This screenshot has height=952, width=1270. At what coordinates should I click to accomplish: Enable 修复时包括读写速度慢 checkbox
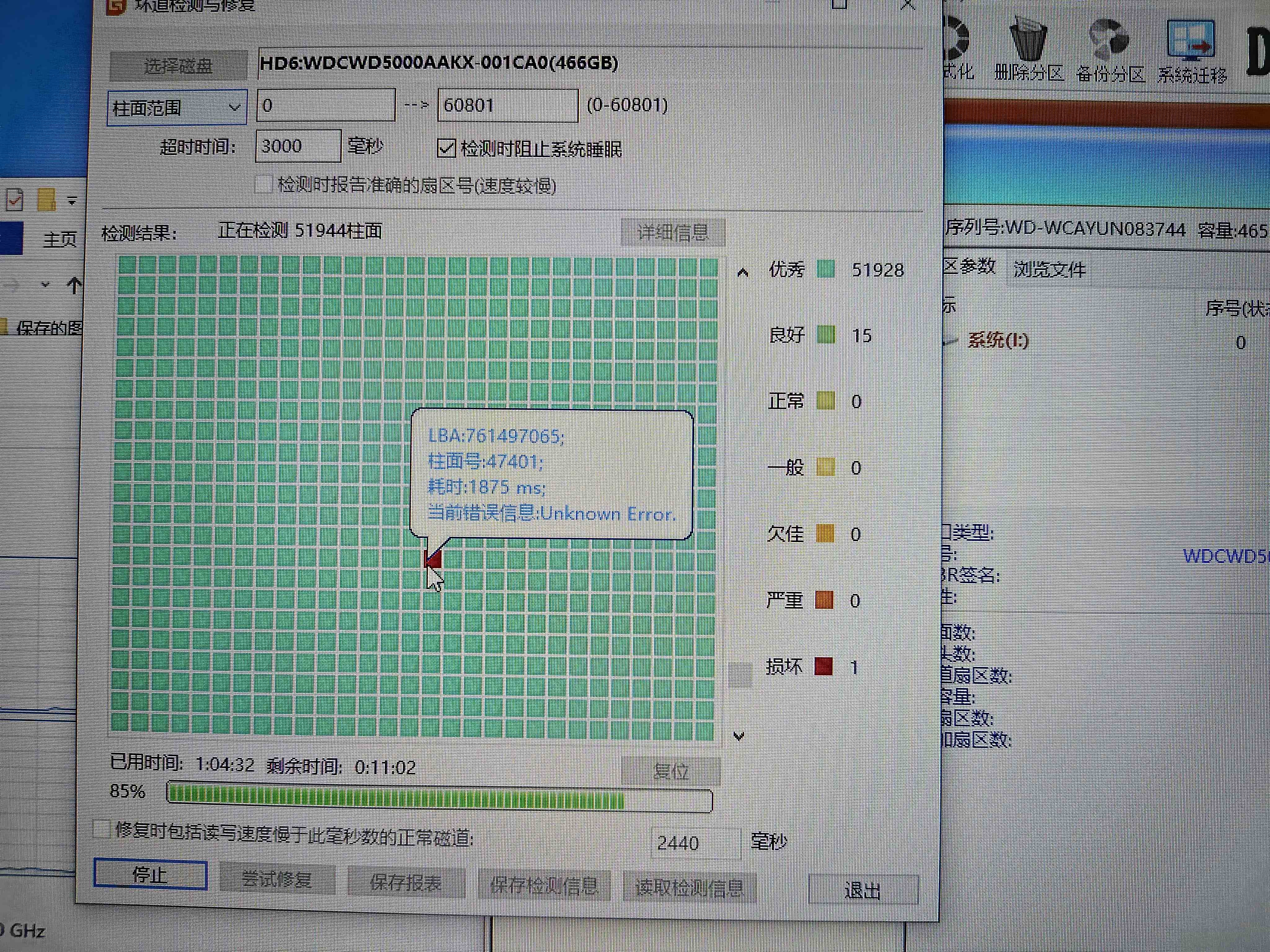click(101, 829)
